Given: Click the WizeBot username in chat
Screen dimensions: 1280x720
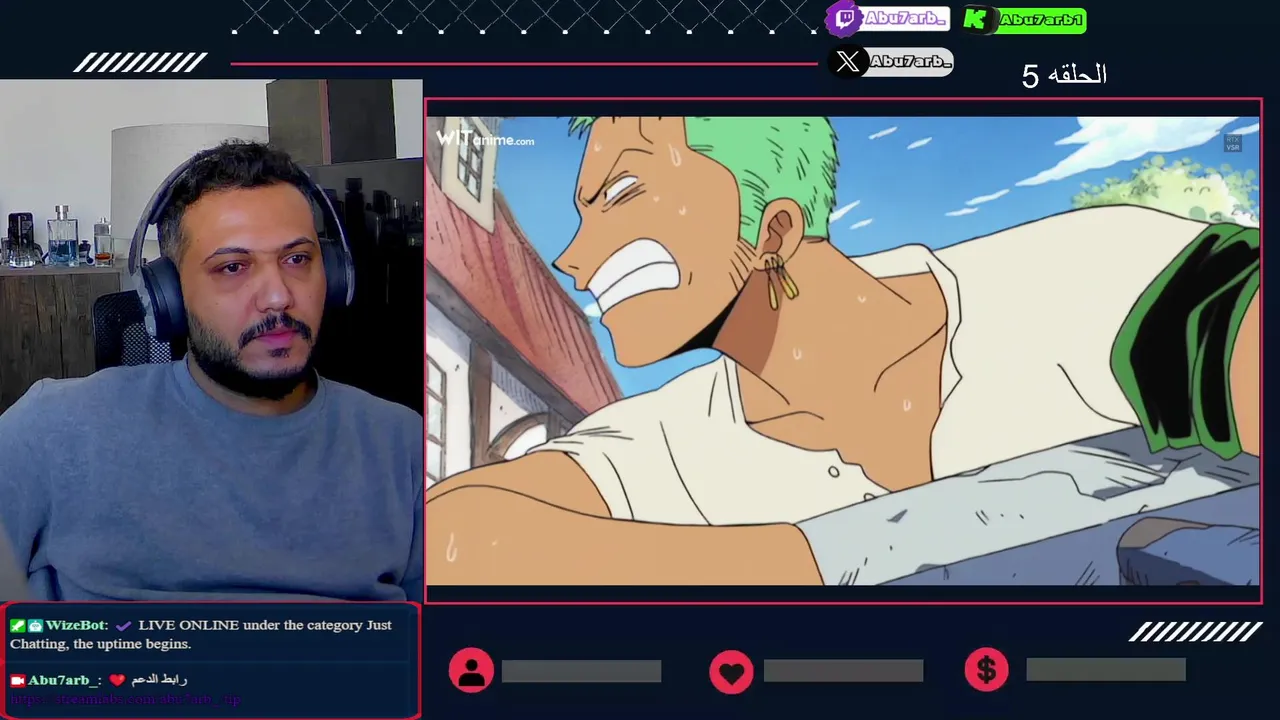Looking at the screenshot, I should (75, 625).
